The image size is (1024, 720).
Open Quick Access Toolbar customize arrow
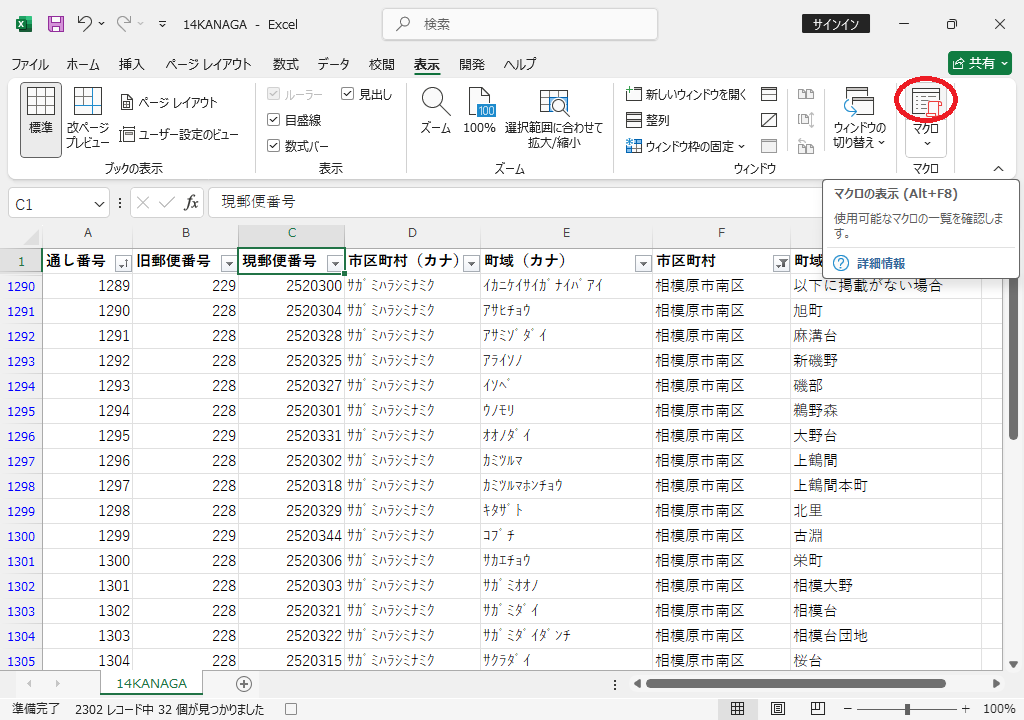162,24
